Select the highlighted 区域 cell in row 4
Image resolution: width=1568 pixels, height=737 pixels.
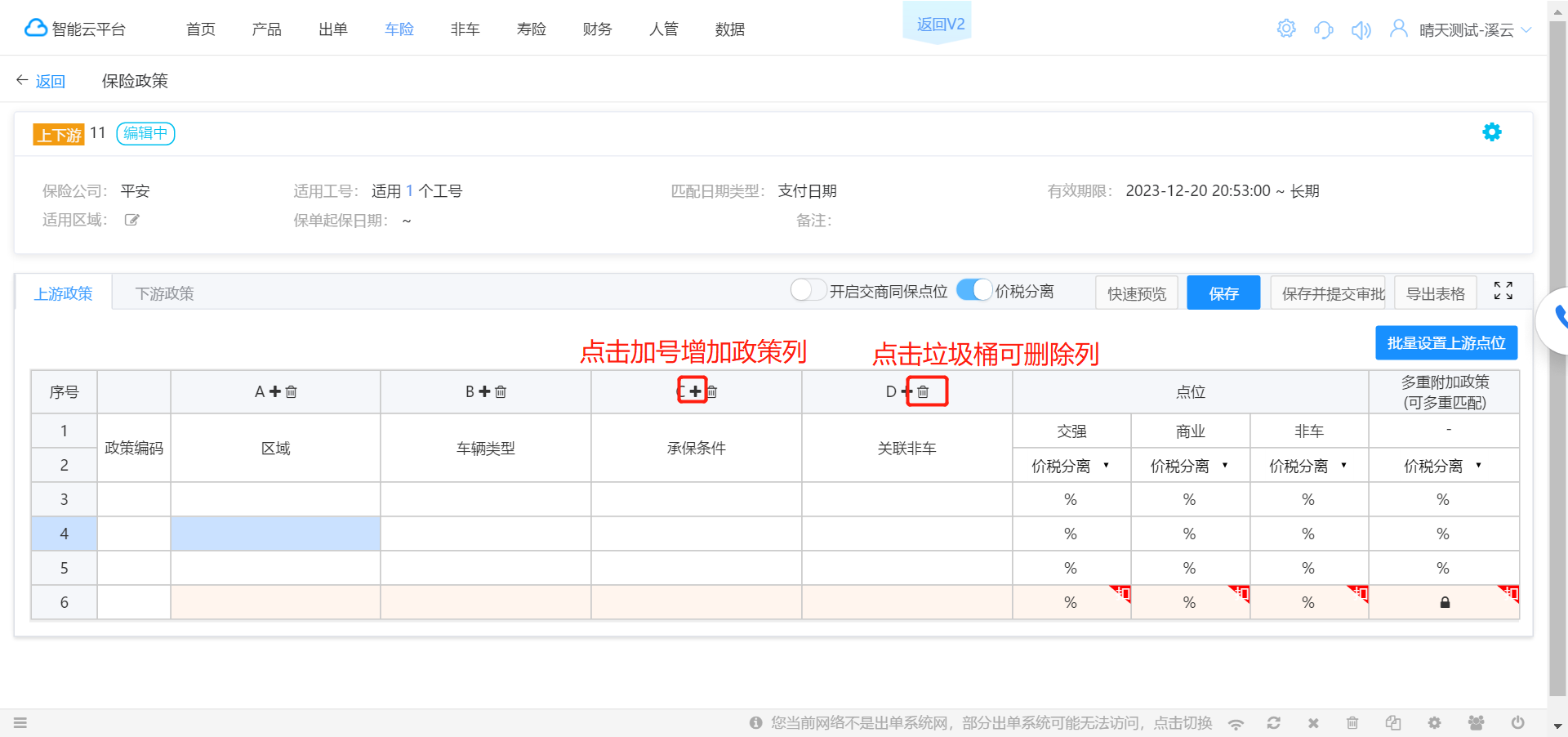(x=275, y=534)
